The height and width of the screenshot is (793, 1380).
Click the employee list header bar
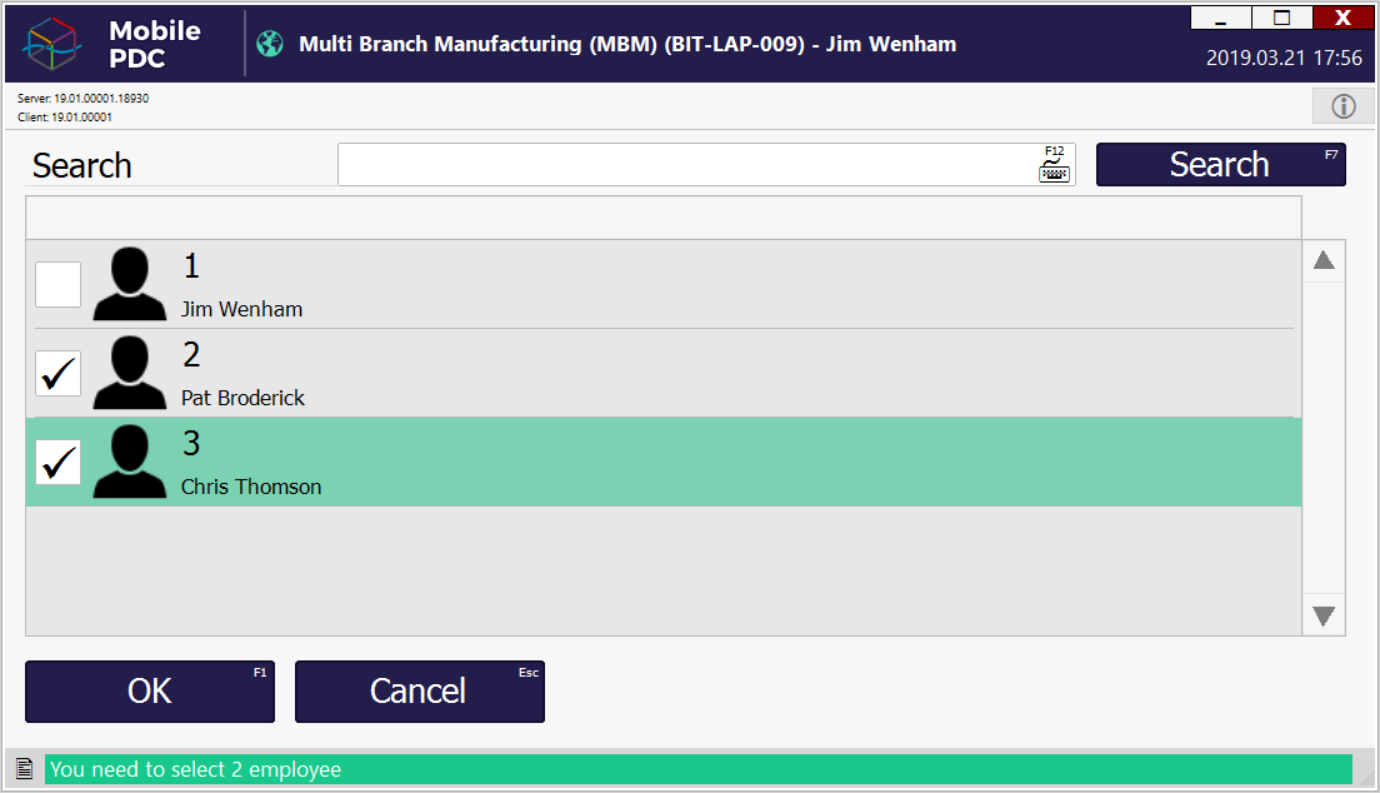(x=662, y=217)
